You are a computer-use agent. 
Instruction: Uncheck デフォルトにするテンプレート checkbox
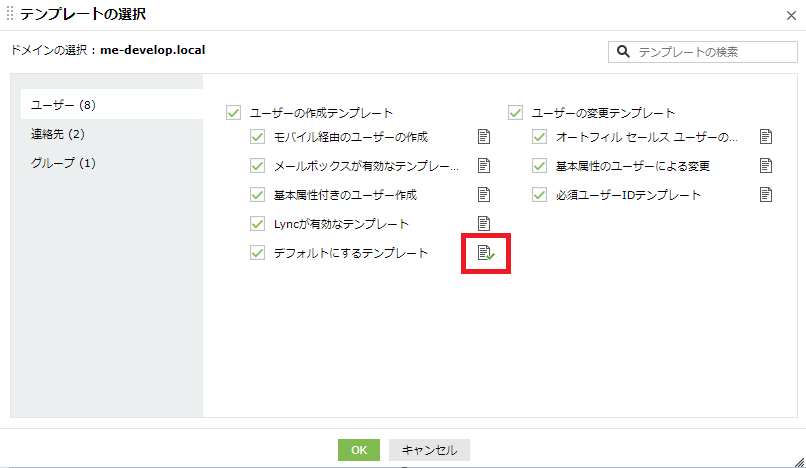(x=257, y=253)
